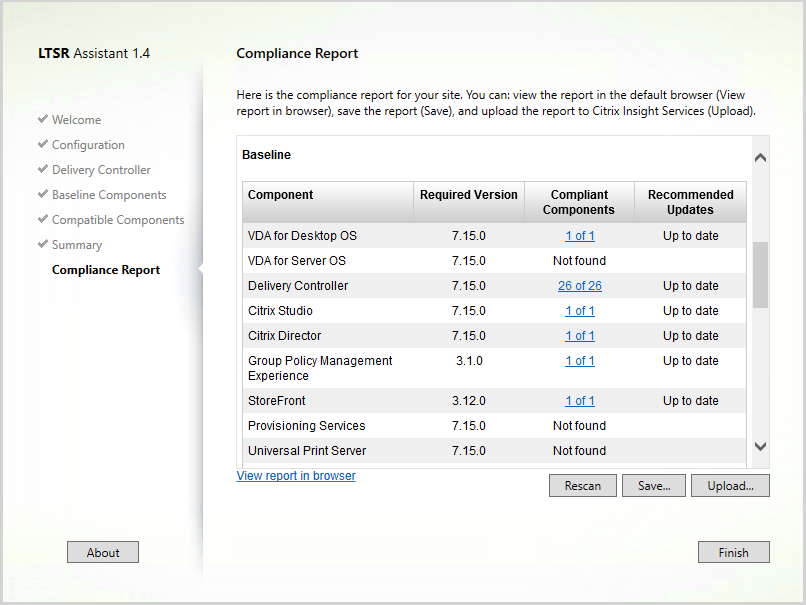Click the Compliant Components column header
806x605 pixels.
point(579,202)
